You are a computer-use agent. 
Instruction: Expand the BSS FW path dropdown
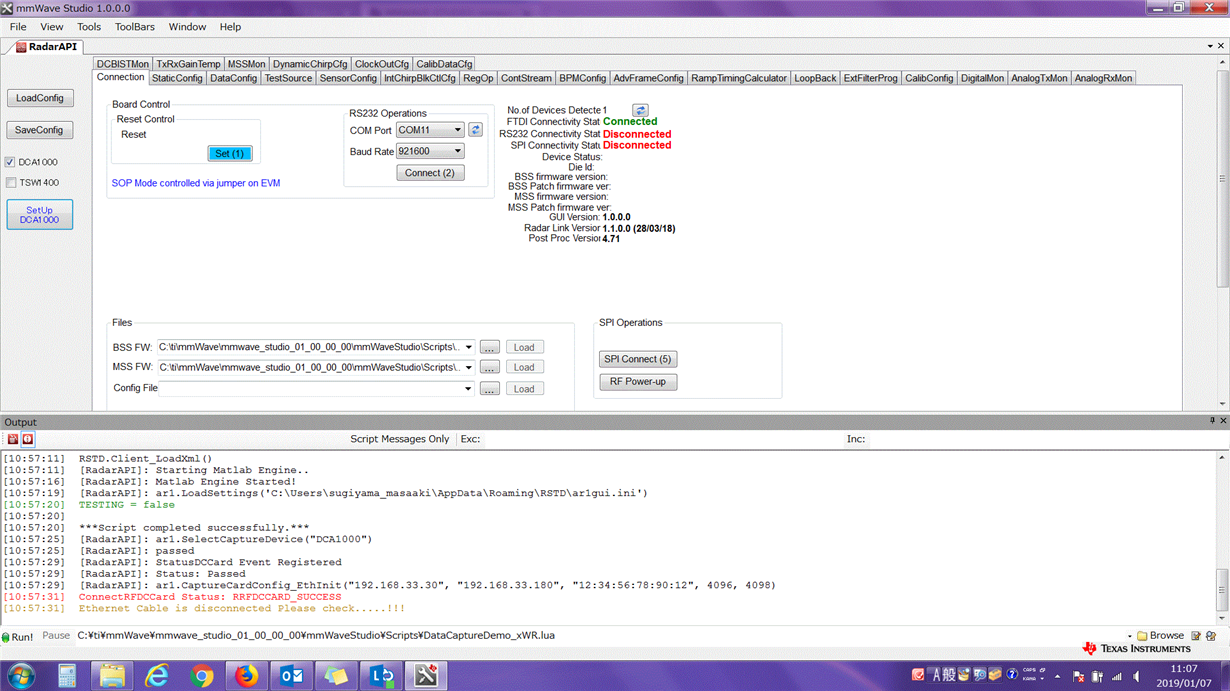pos(469,347)
